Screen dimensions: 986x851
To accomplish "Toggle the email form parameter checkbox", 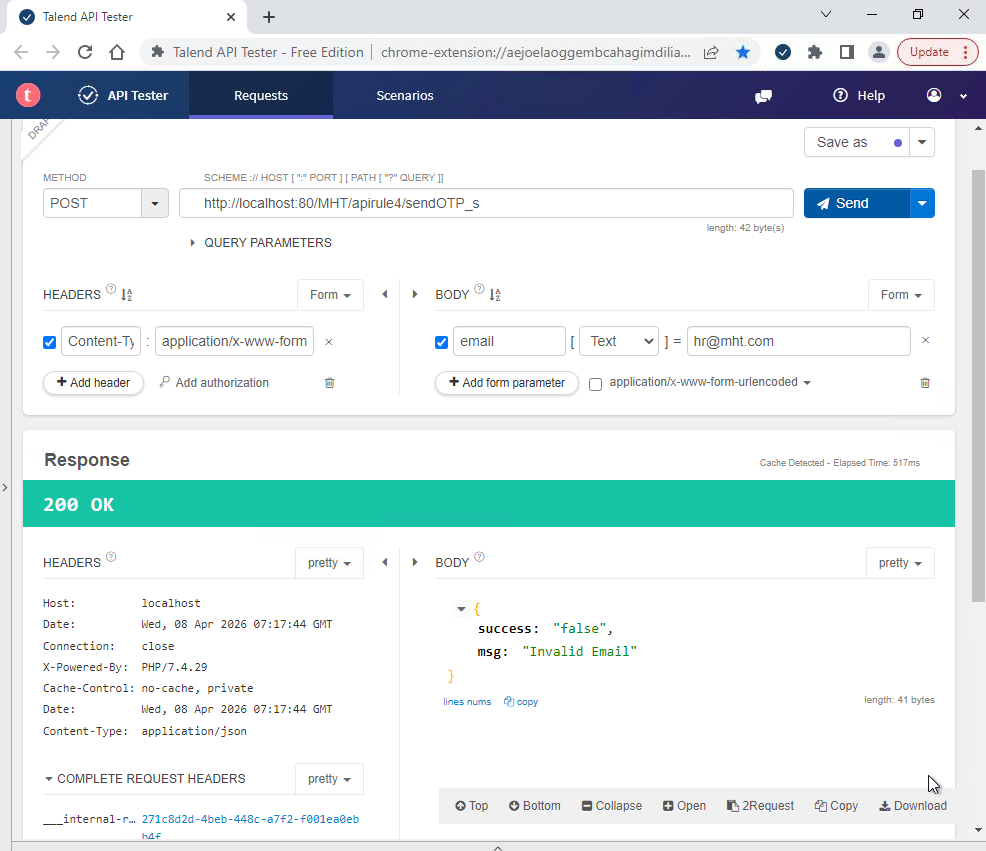I will click(x=441, y=342).
